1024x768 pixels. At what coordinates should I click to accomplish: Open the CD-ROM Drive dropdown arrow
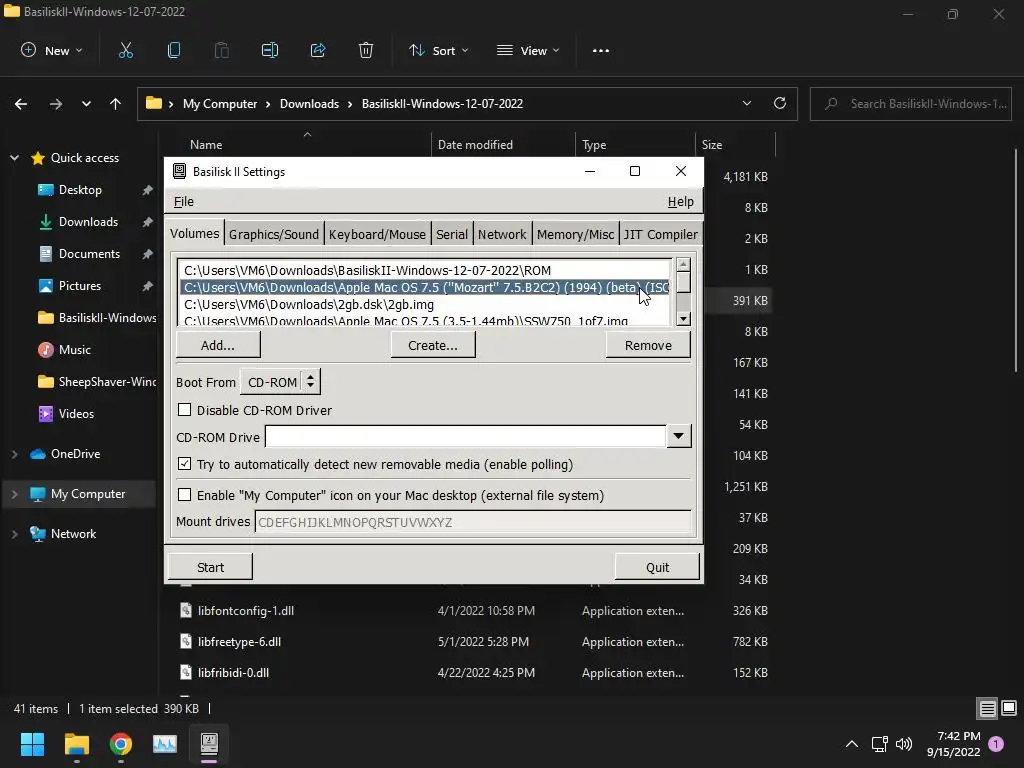[679, 437]
